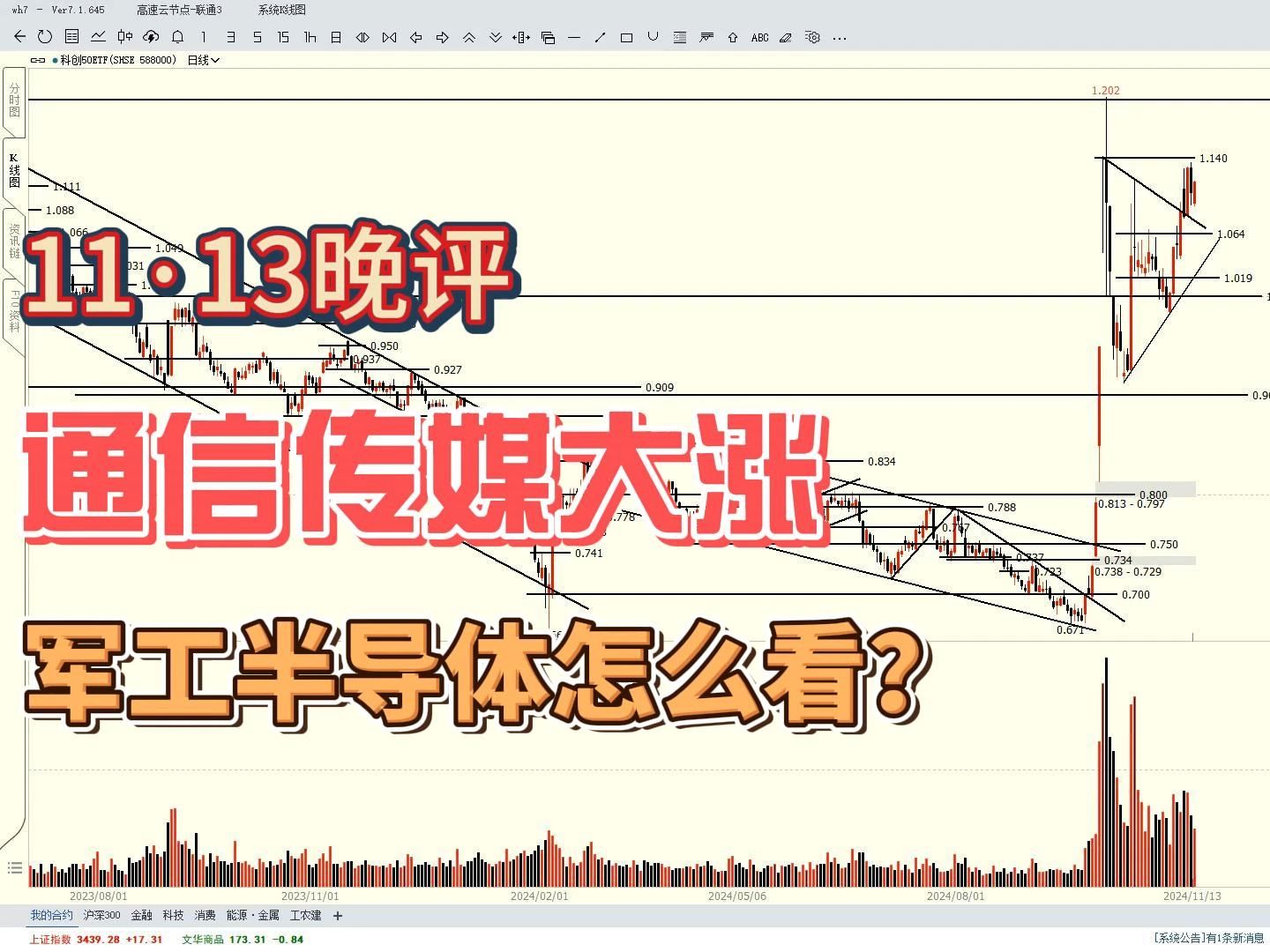The width and height of the screenshot is (1270, 952).
Task: Select the horizontal line drawing tool
Action: [574, 37]
